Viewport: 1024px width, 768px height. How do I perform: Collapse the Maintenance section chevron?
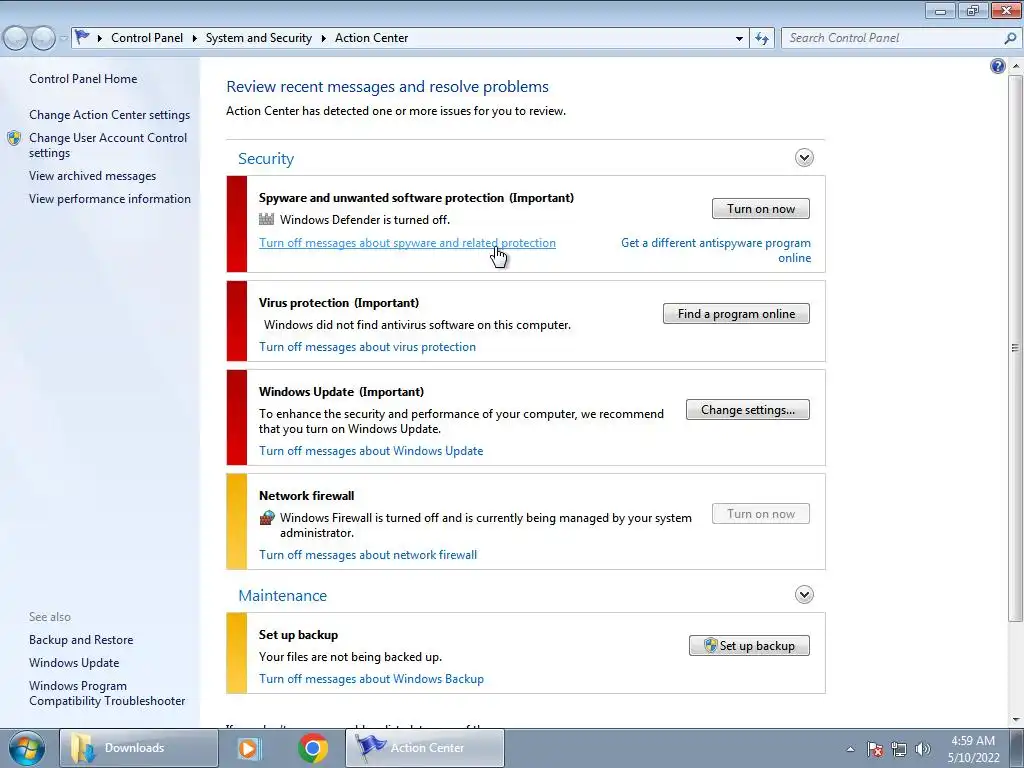point(804,594)
